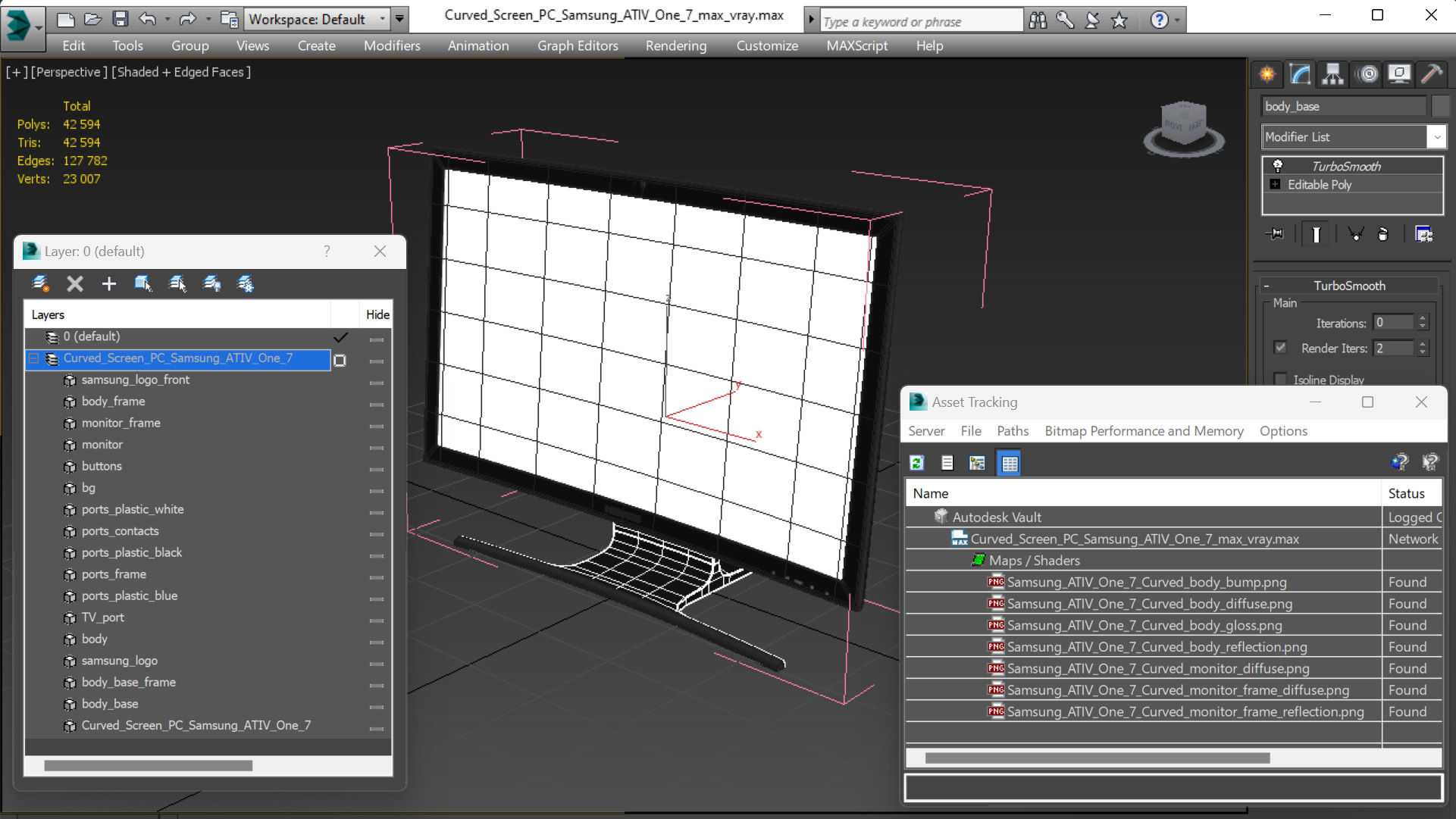
Task: Open the Redo history dropdown arrow
Action: [208, 19]
